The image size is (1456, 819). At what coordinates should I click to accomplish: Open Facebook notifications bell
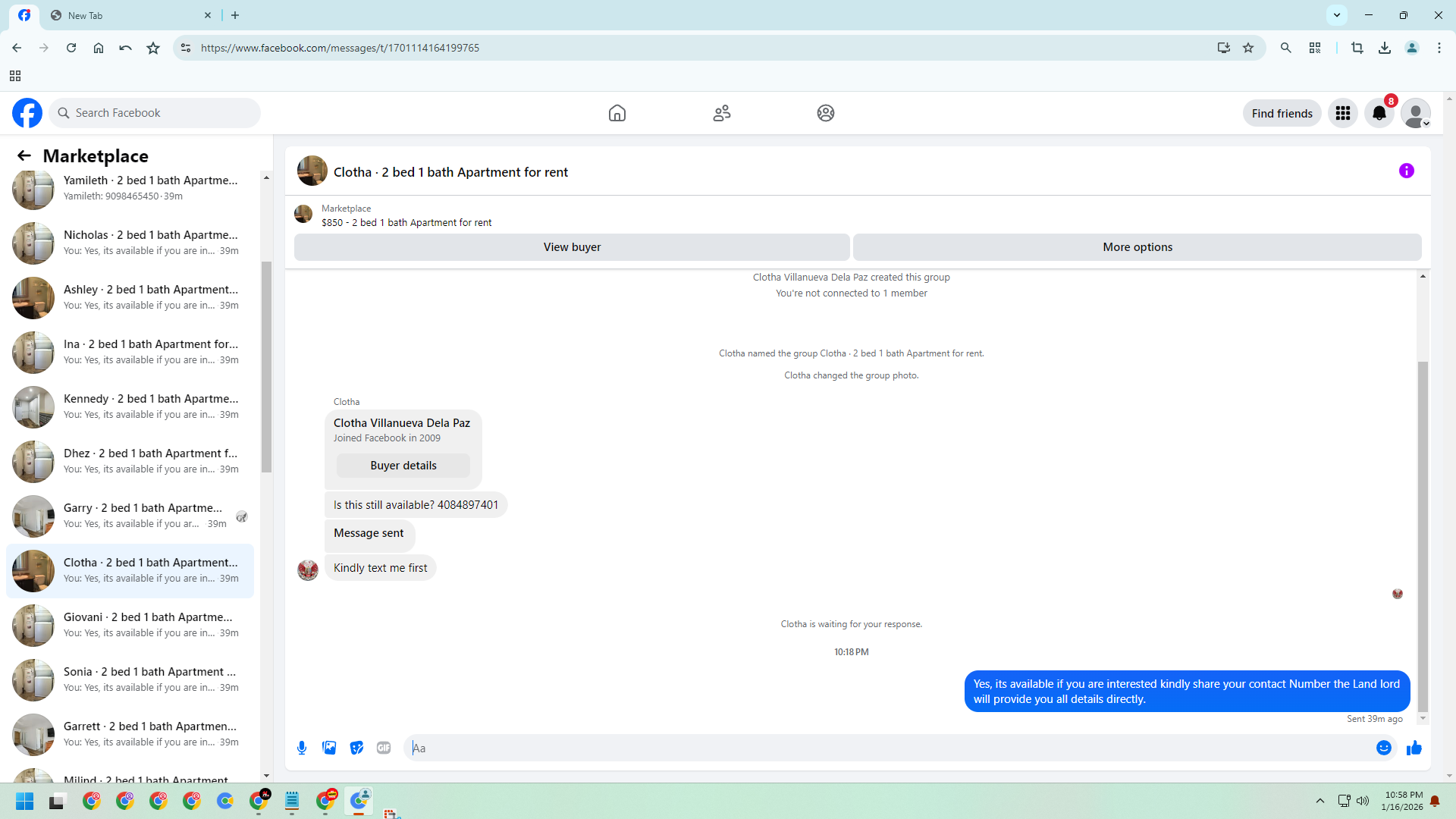(1379, 113)
